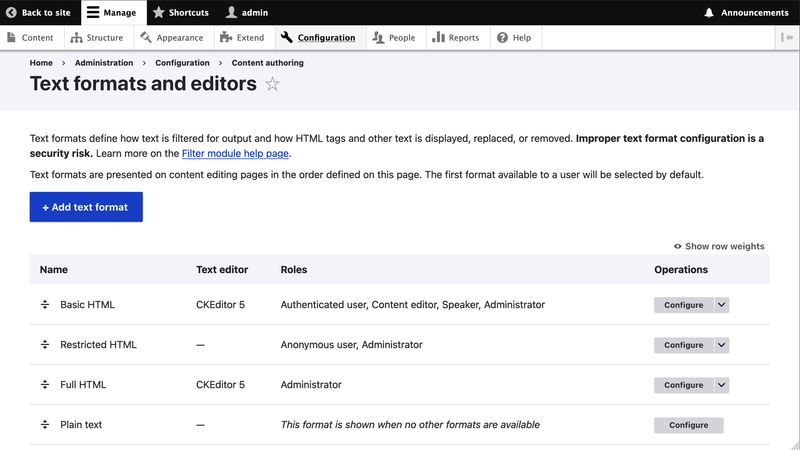
Task: Click the star icon beside the page title
Action: (272, 85)
